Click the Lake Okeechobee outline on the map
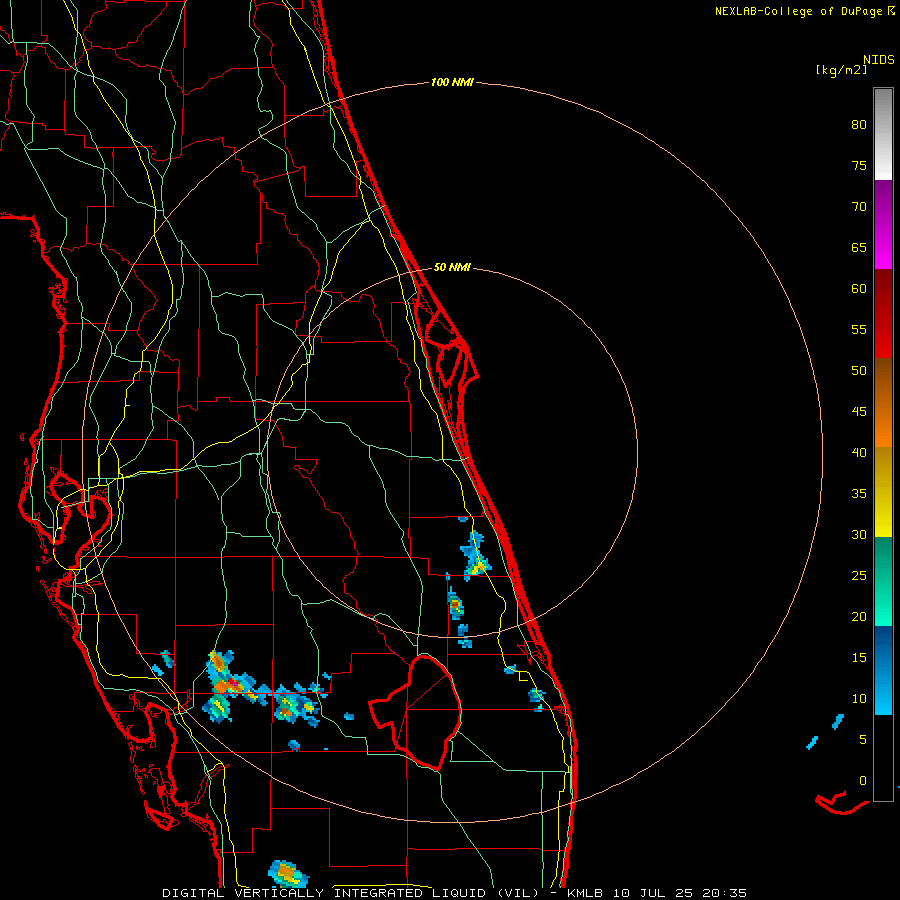 coord(416,712)
